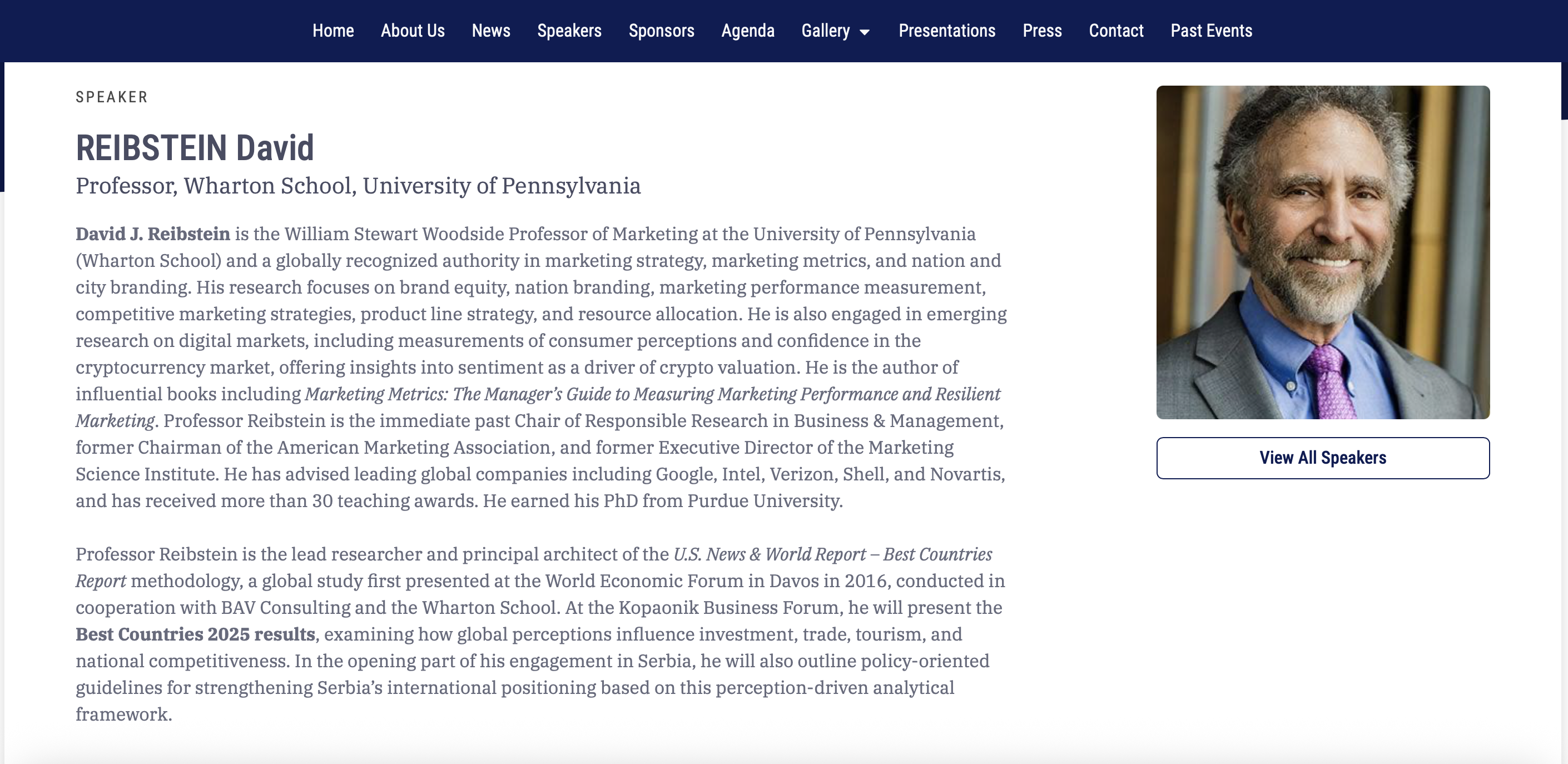
Task: Click the bold Best Countries 2025 results text
Action: click(195, 634)
